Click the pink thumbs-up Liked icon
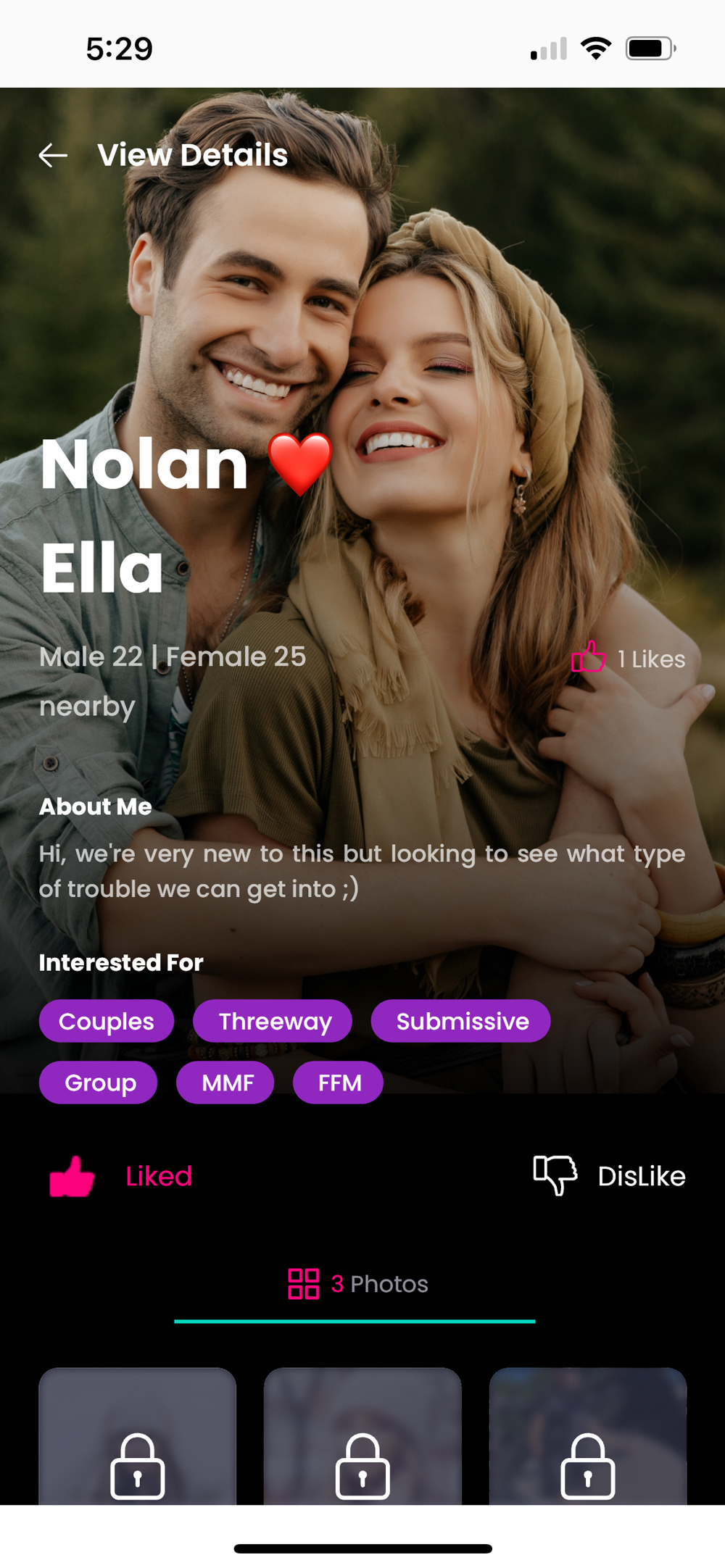This screenshot has height=1568, width=725. 72,1175
